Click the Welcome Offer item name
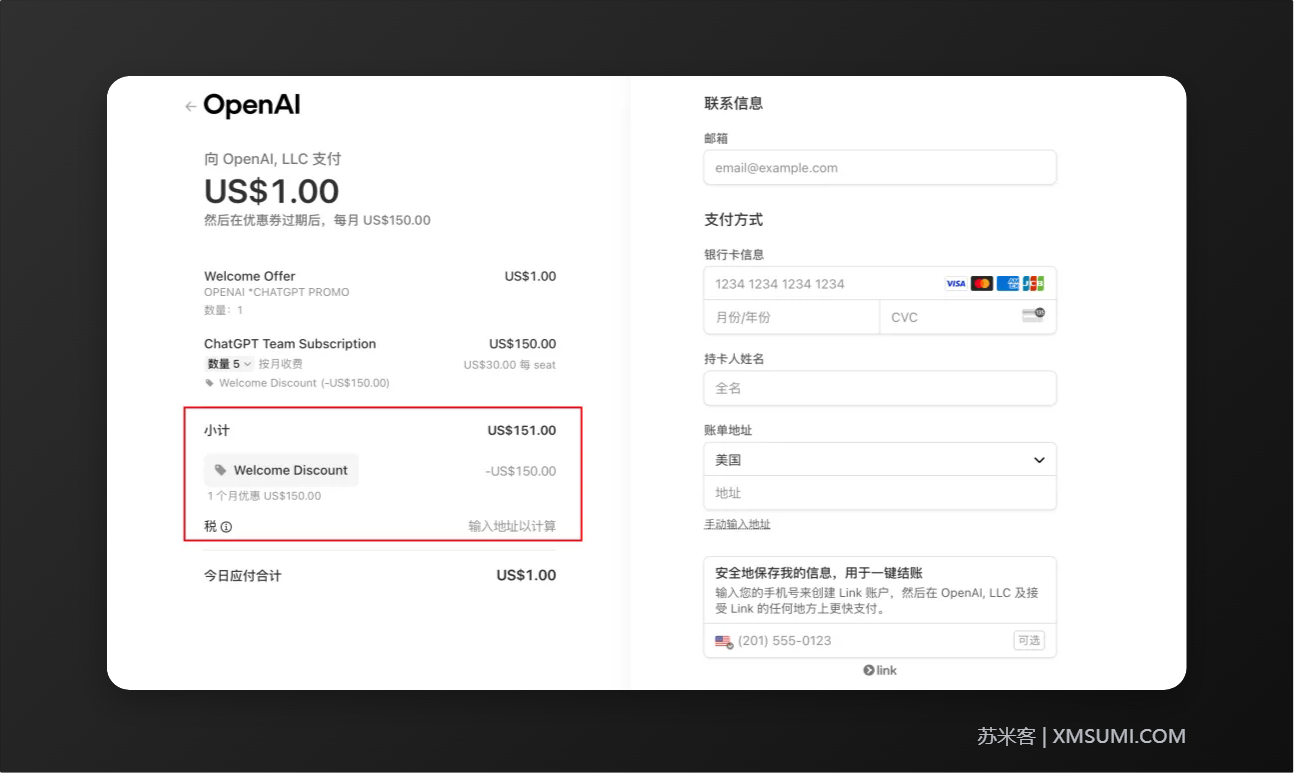The height and width of the screenshot is (773, 1294). pyautogui.click(x=250, y=276)
